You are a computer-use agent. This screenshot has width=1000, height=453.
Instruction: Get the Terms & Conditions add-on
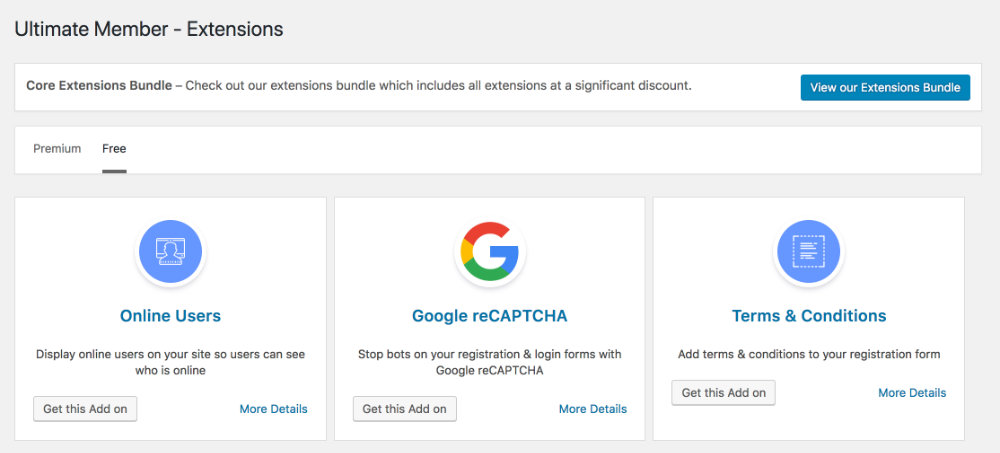[724, 393]
